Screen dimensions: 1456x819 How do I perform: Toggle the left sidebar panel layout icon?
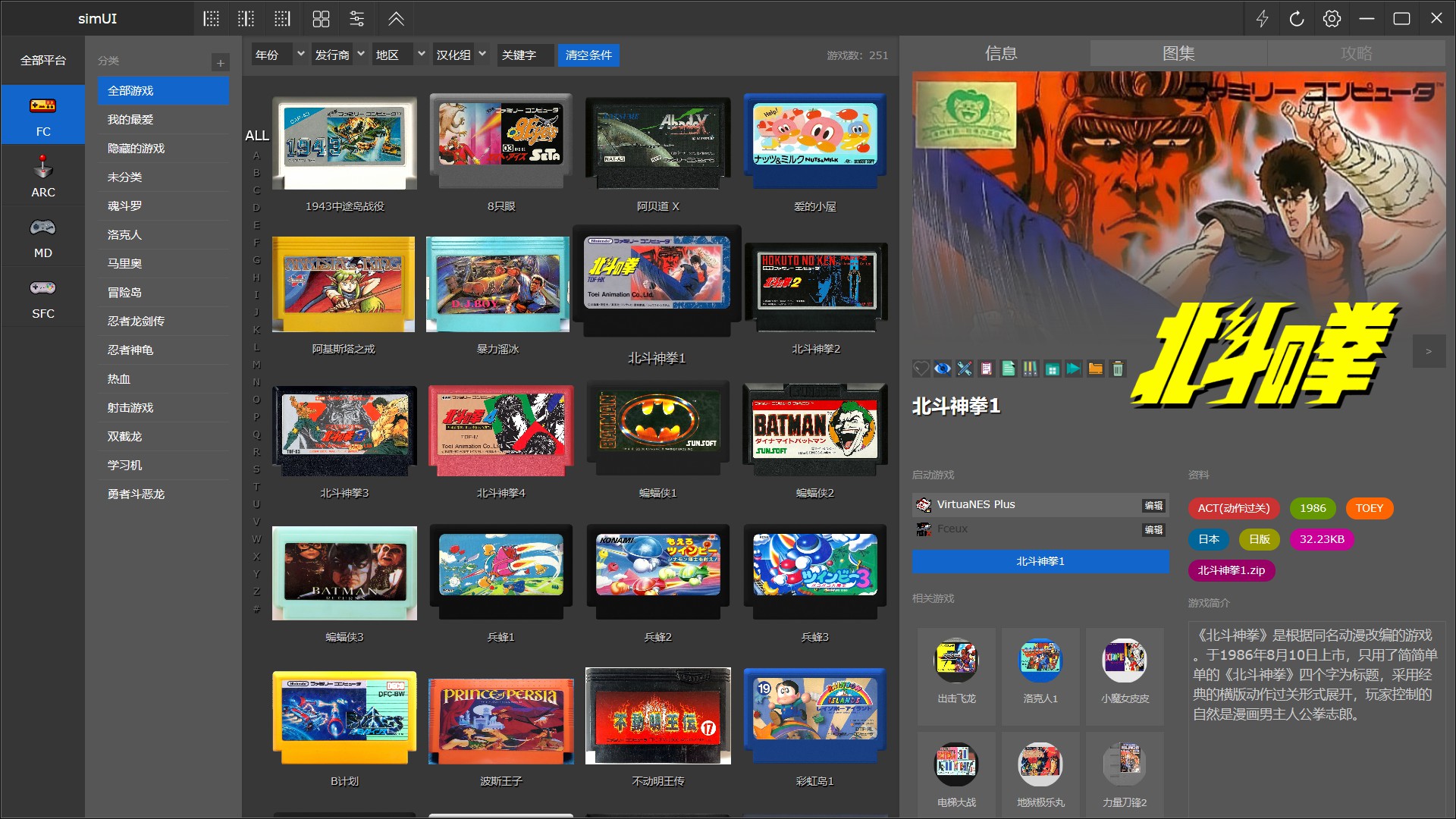(211, 19)
